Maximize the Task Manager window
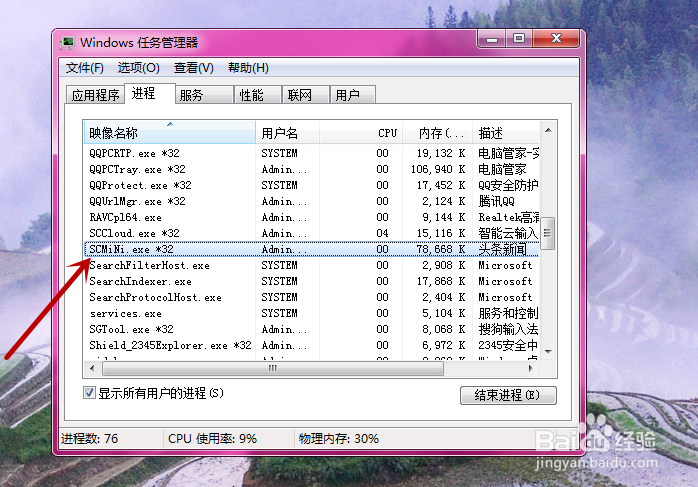698x487 pixels. tap(519, 39)
